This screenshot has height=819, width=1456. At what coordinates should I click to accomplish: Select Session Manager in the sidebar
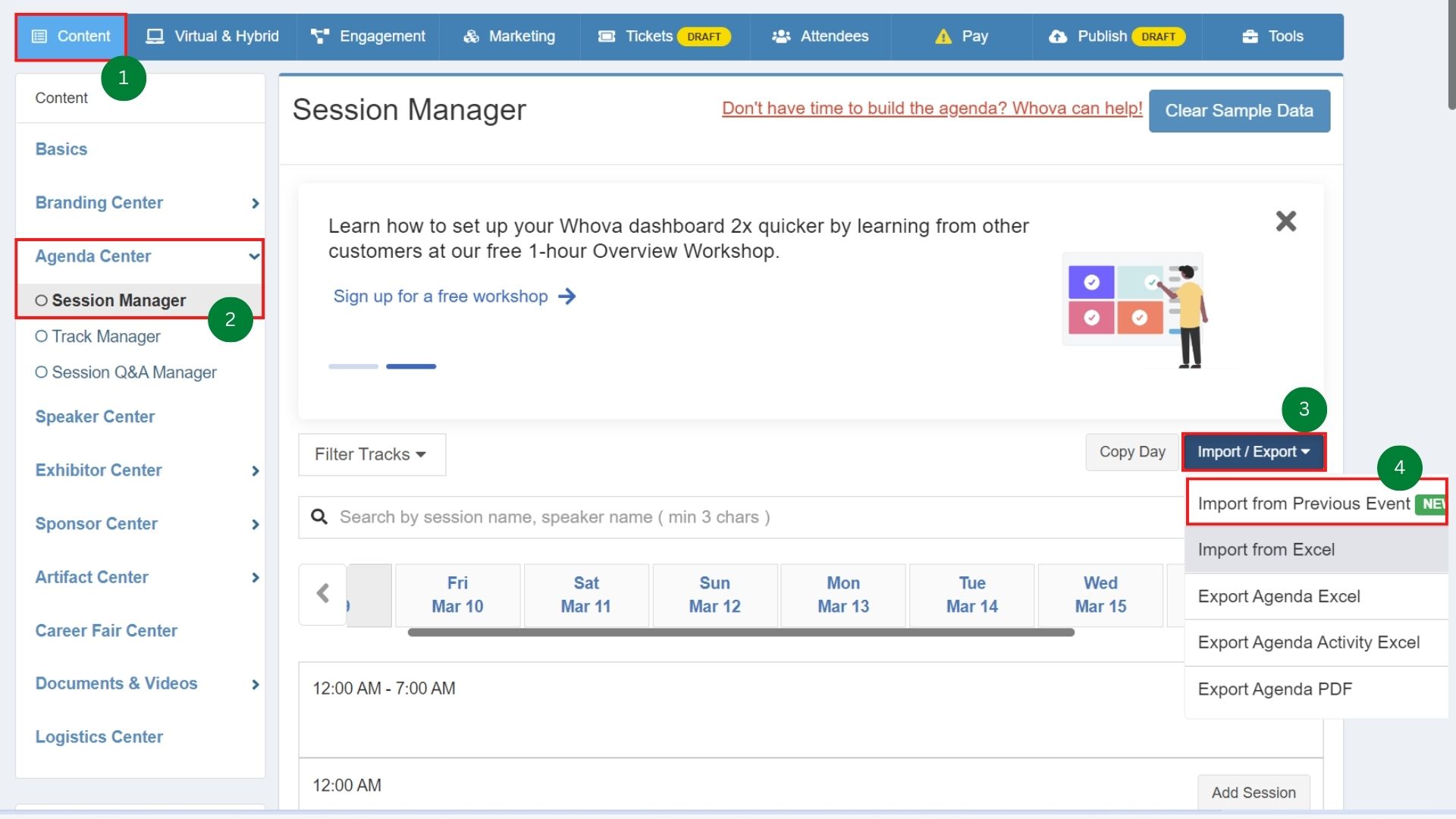tap(118, 301)
